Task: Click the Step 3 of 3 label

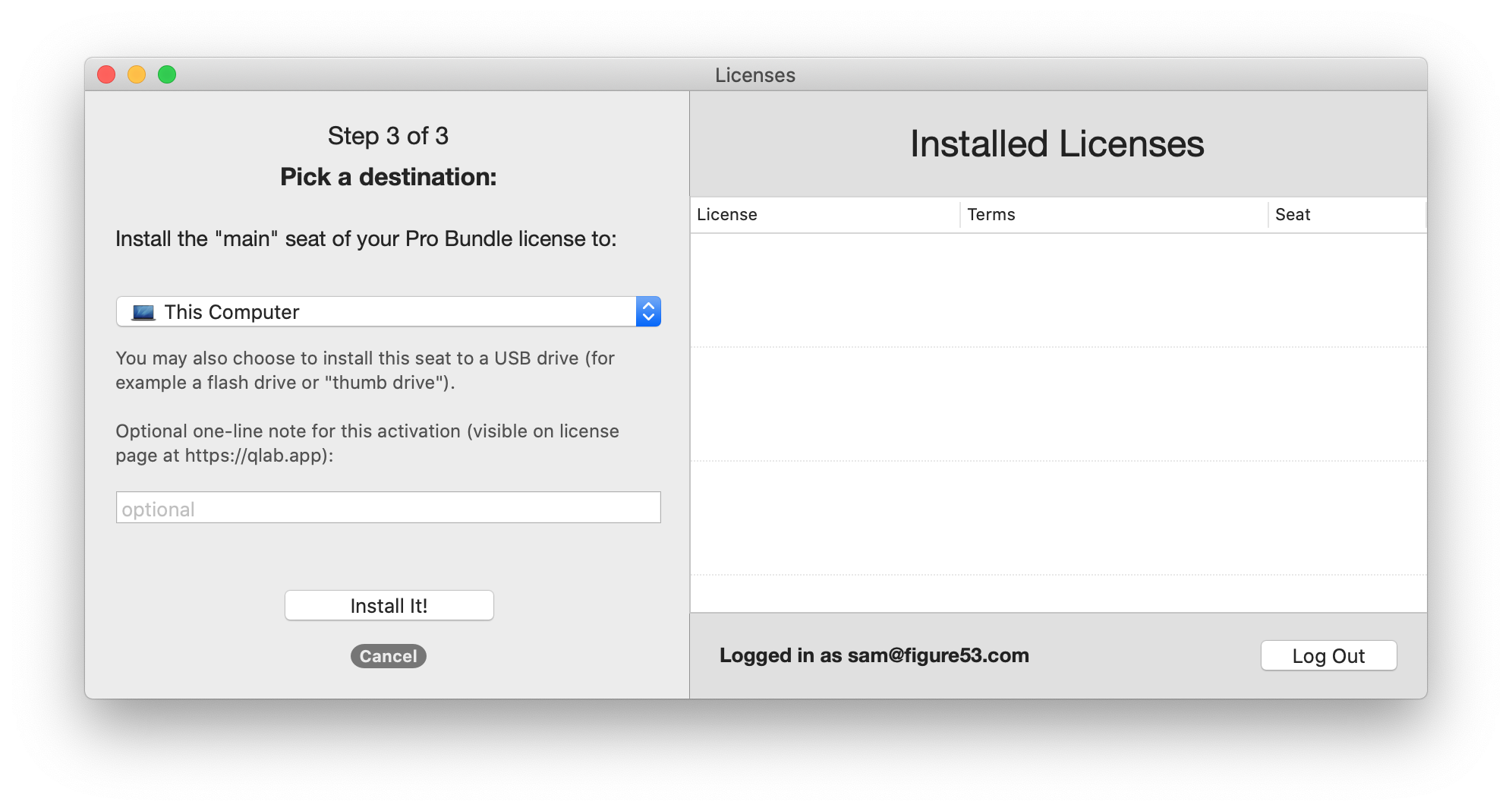Action: point(388,136)
